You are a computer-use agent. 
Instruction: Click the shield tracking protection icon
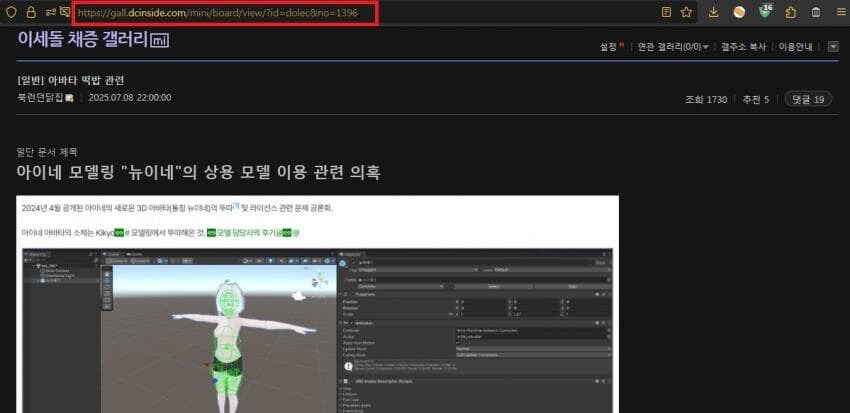pos(10,12)
